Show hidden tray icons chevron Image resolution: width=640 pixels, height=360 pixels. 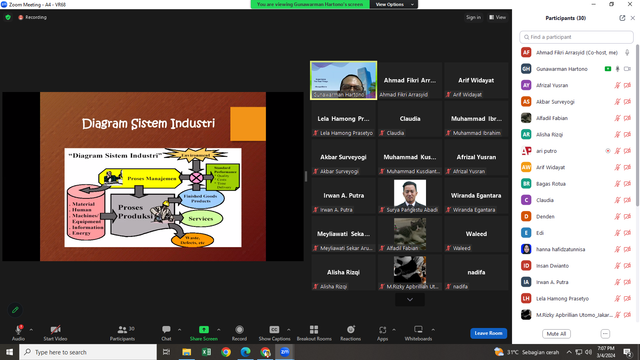point(569,352)
